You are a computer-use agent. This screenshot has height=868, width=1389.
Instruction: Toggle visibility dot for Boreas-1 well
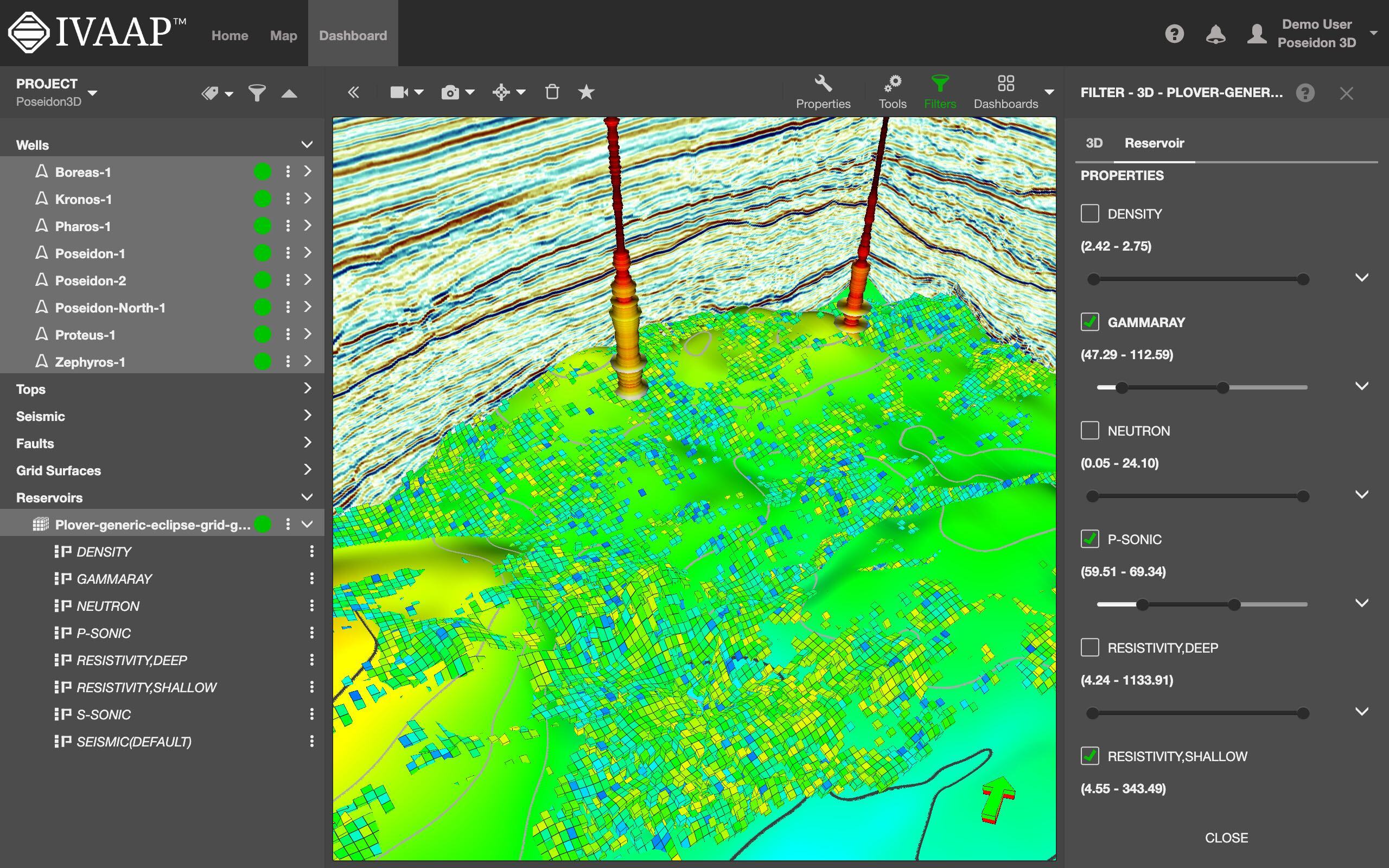click(x=262, y=171)
